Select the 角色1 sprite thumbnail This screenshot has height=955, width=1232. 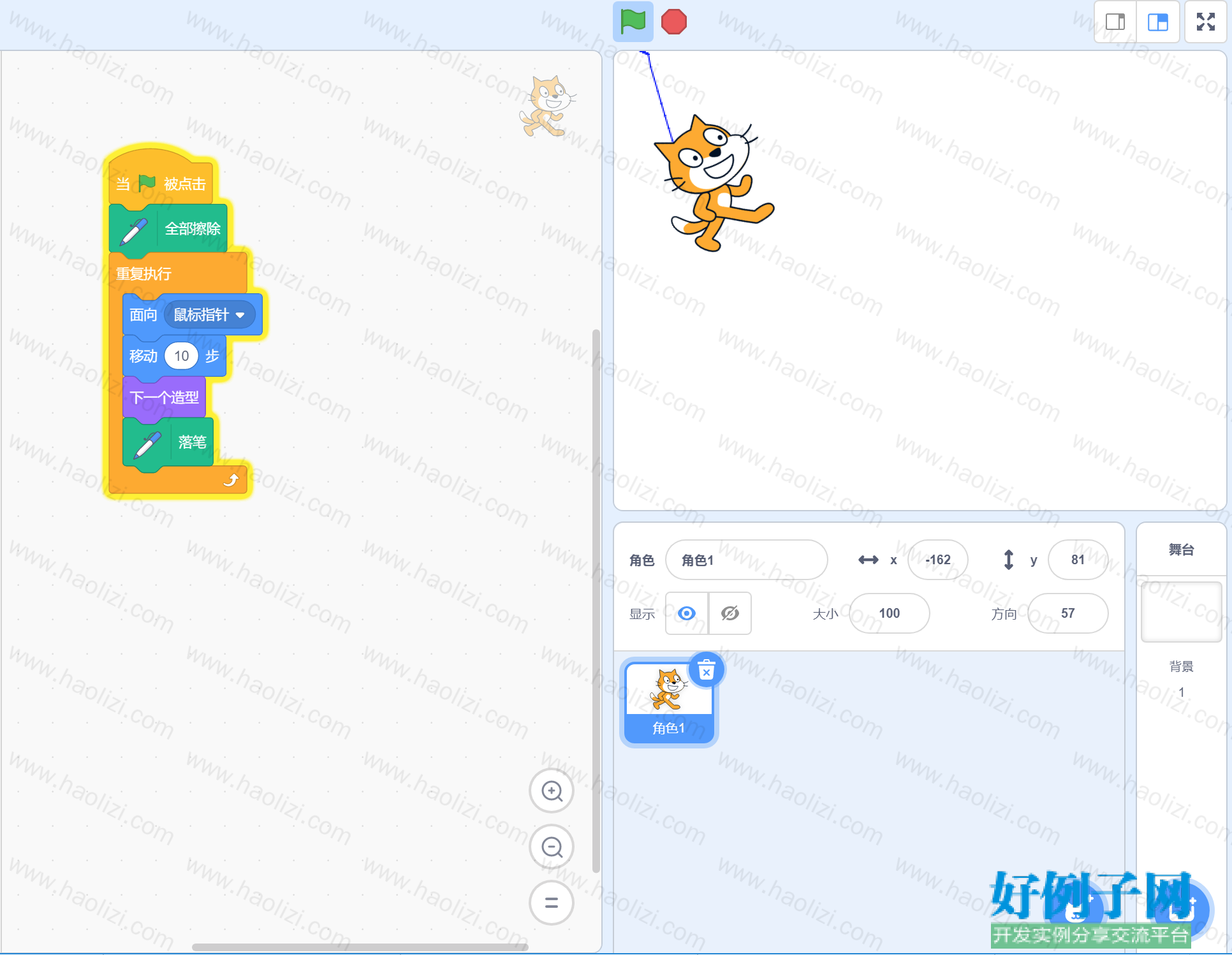click(x=669, y=703)
